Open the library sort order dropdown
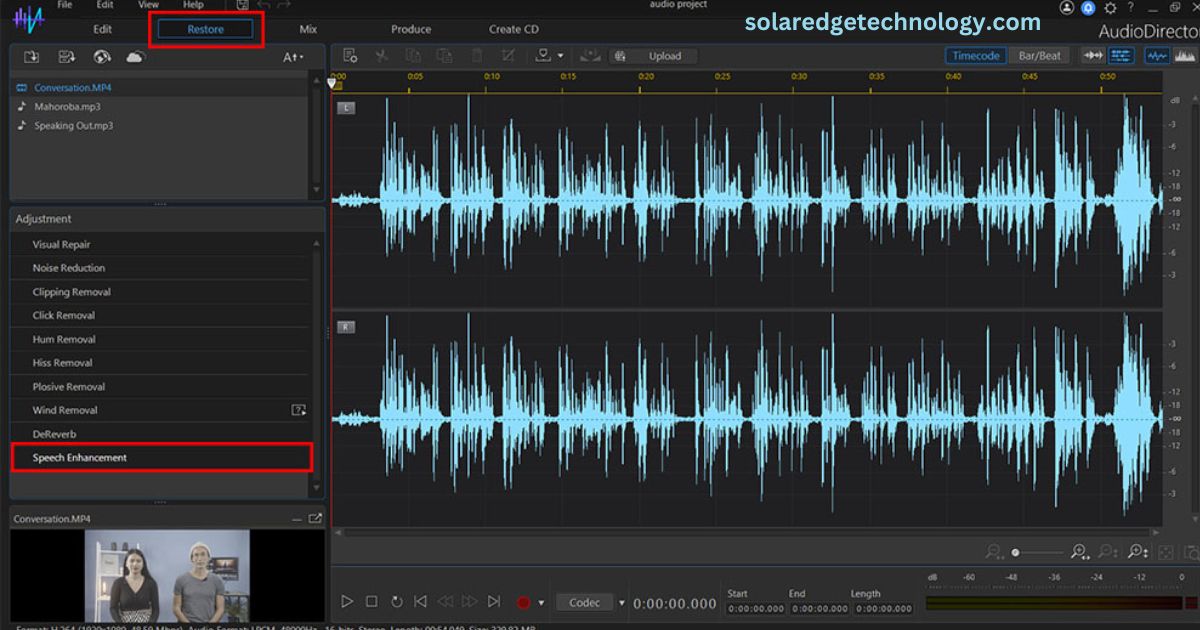 click(x=293, y=57)
